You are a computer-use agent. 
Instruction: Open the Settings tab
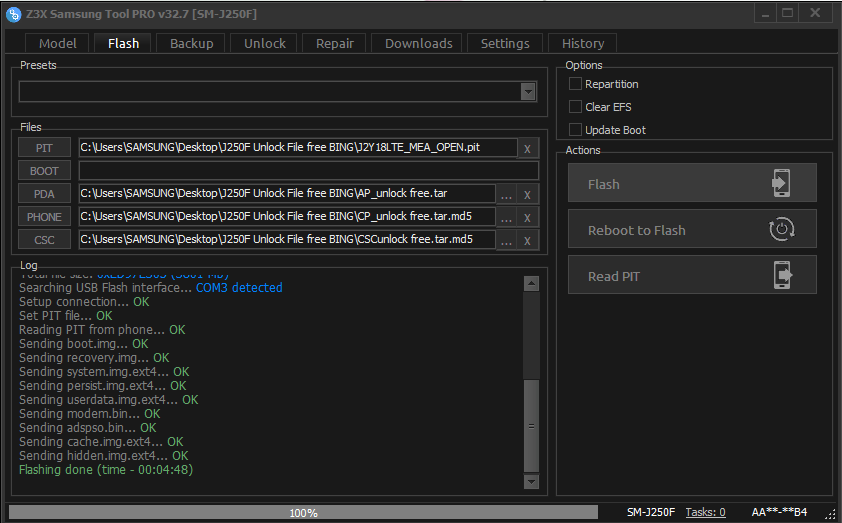click(x=505, y=43)
